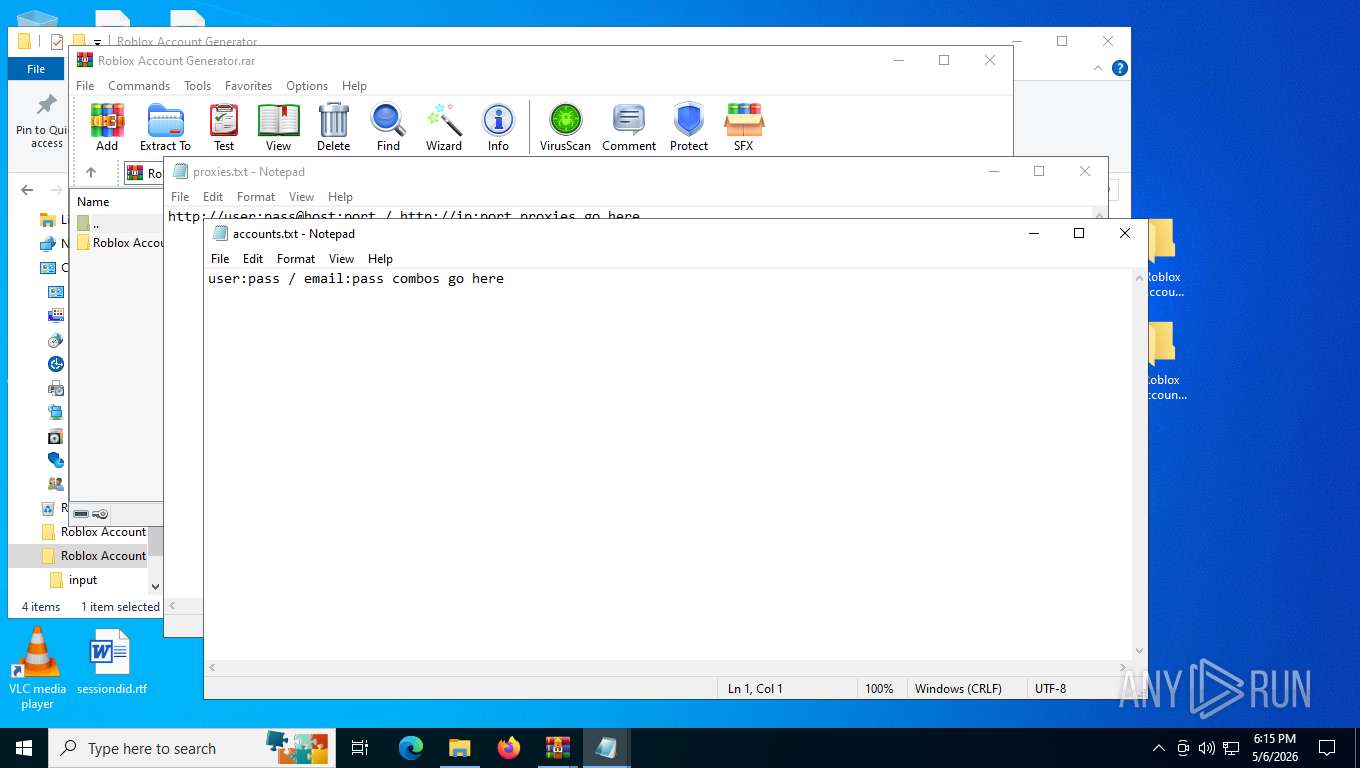Convert archive with the SFX icon
1360x768 pixels.
[x=743, y=127]
